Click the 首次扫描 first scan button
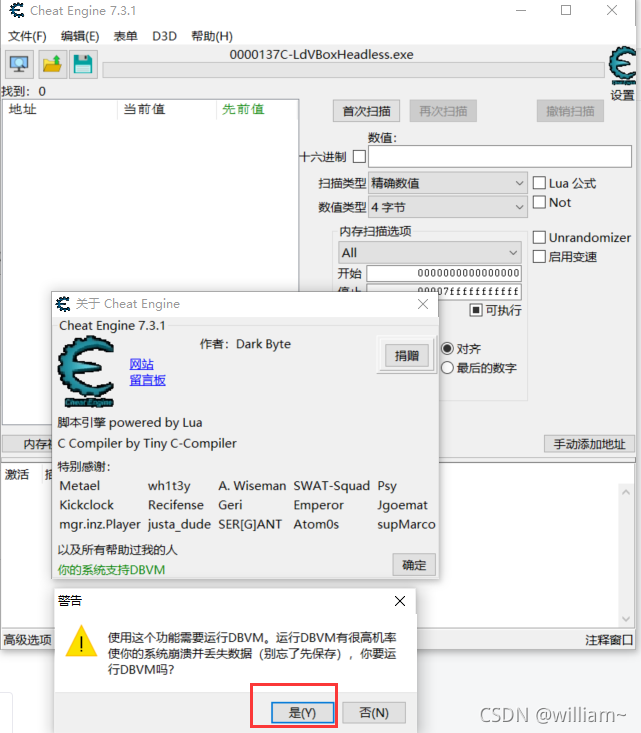 (367, 111)
